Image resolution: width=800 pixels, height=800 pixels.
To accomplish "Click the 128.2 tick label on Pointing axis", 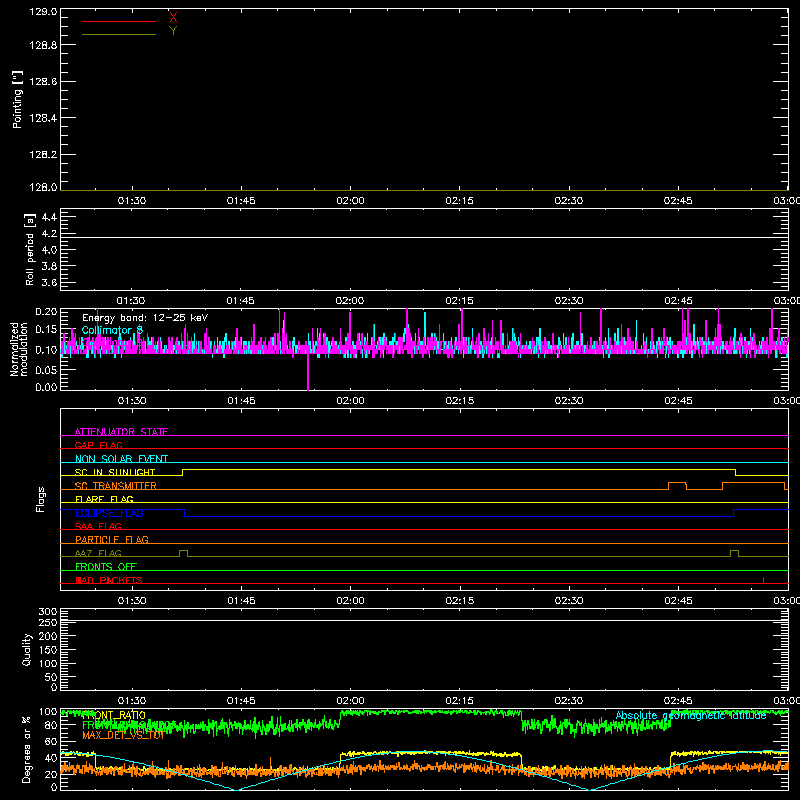I will (x=43, y=155).
